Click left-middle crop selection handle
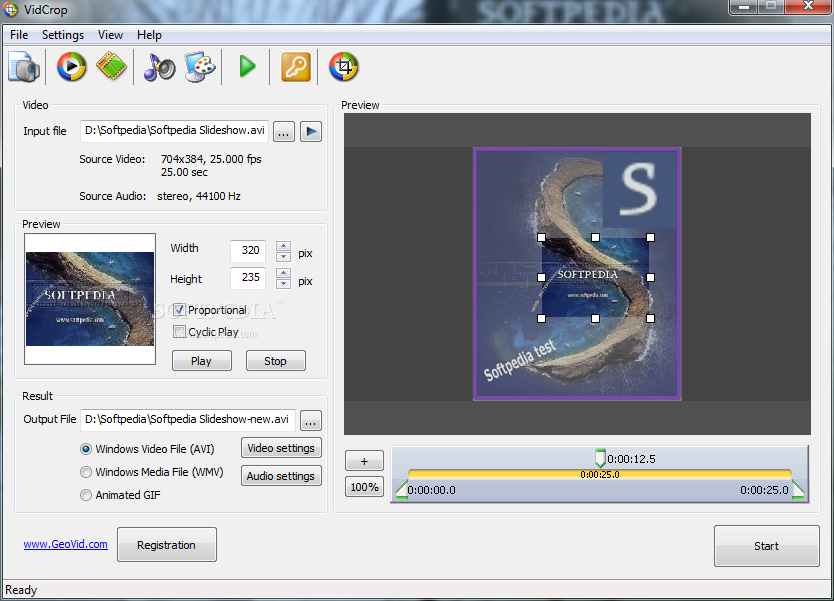 click(541, 278)
